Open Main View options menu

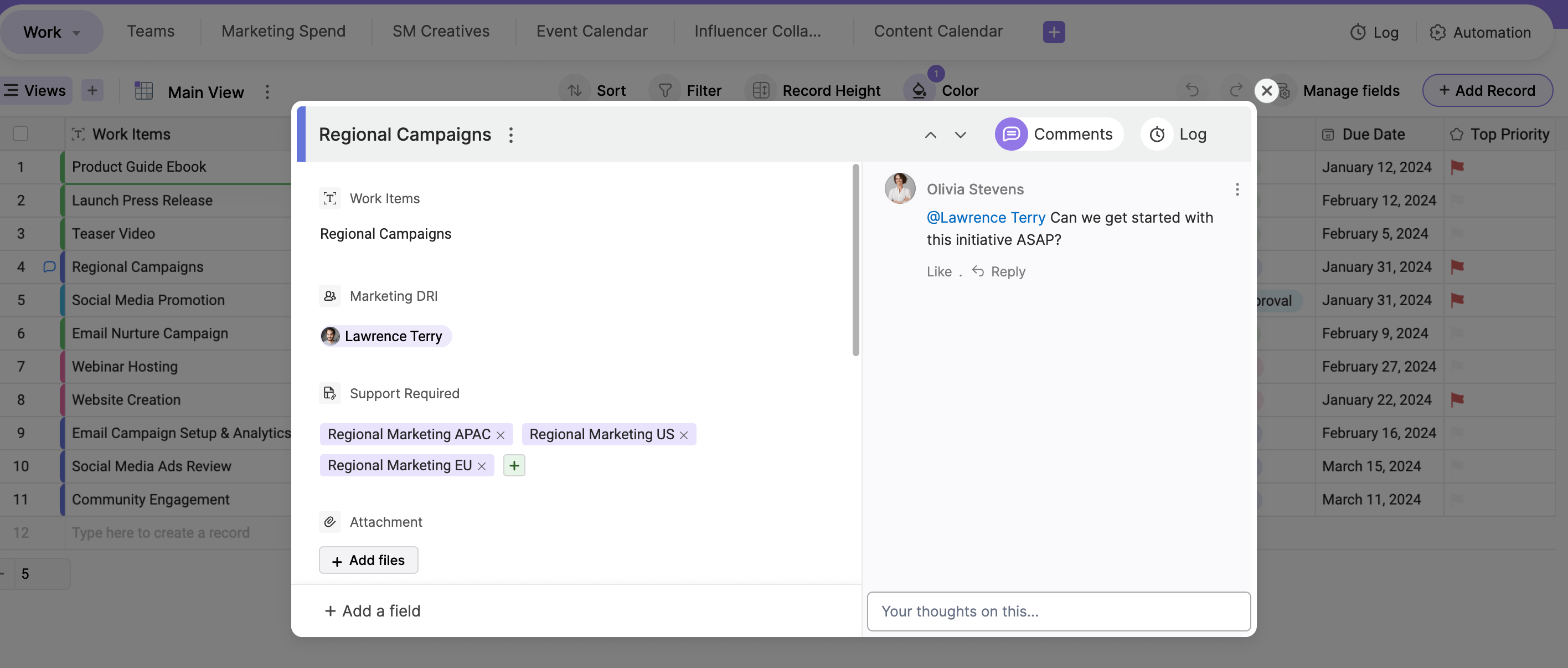pos(267,91)
